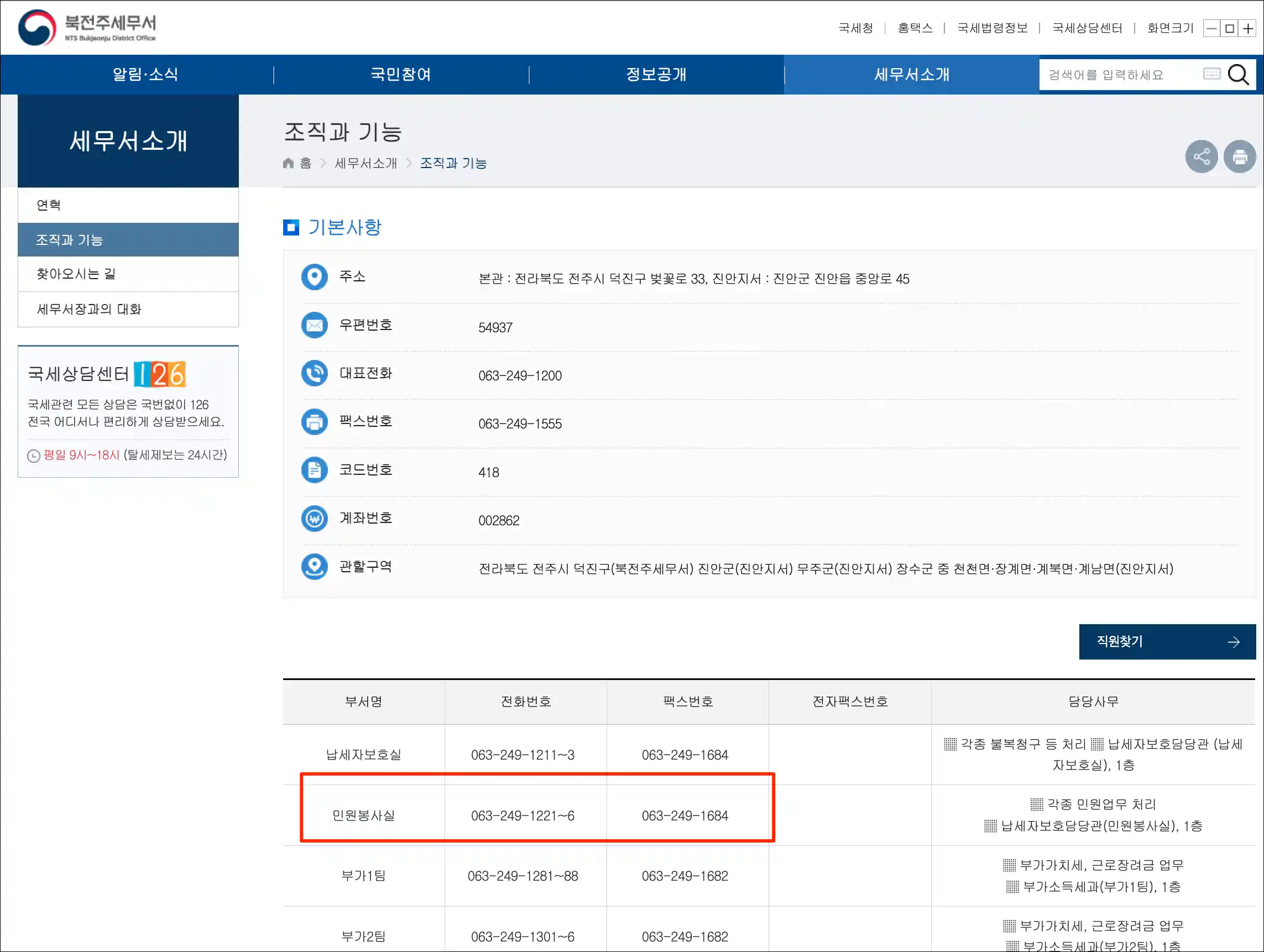Viewport: 1264px width, 952px height.
Task: Click phone number 063-249-1281~88
Action: point(523,876)
